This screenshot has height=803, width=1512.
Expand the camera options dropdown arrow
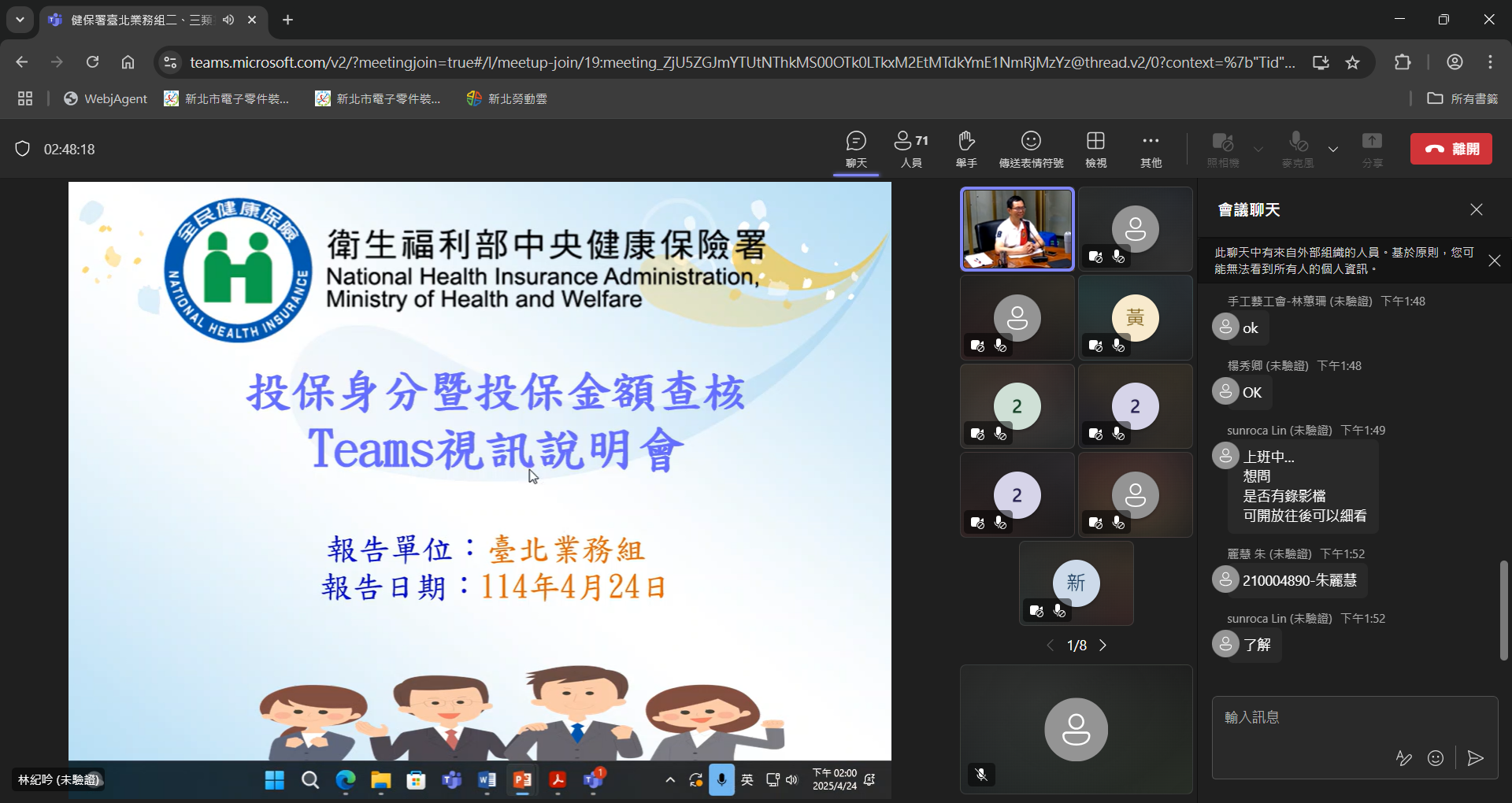point(1258,149)
